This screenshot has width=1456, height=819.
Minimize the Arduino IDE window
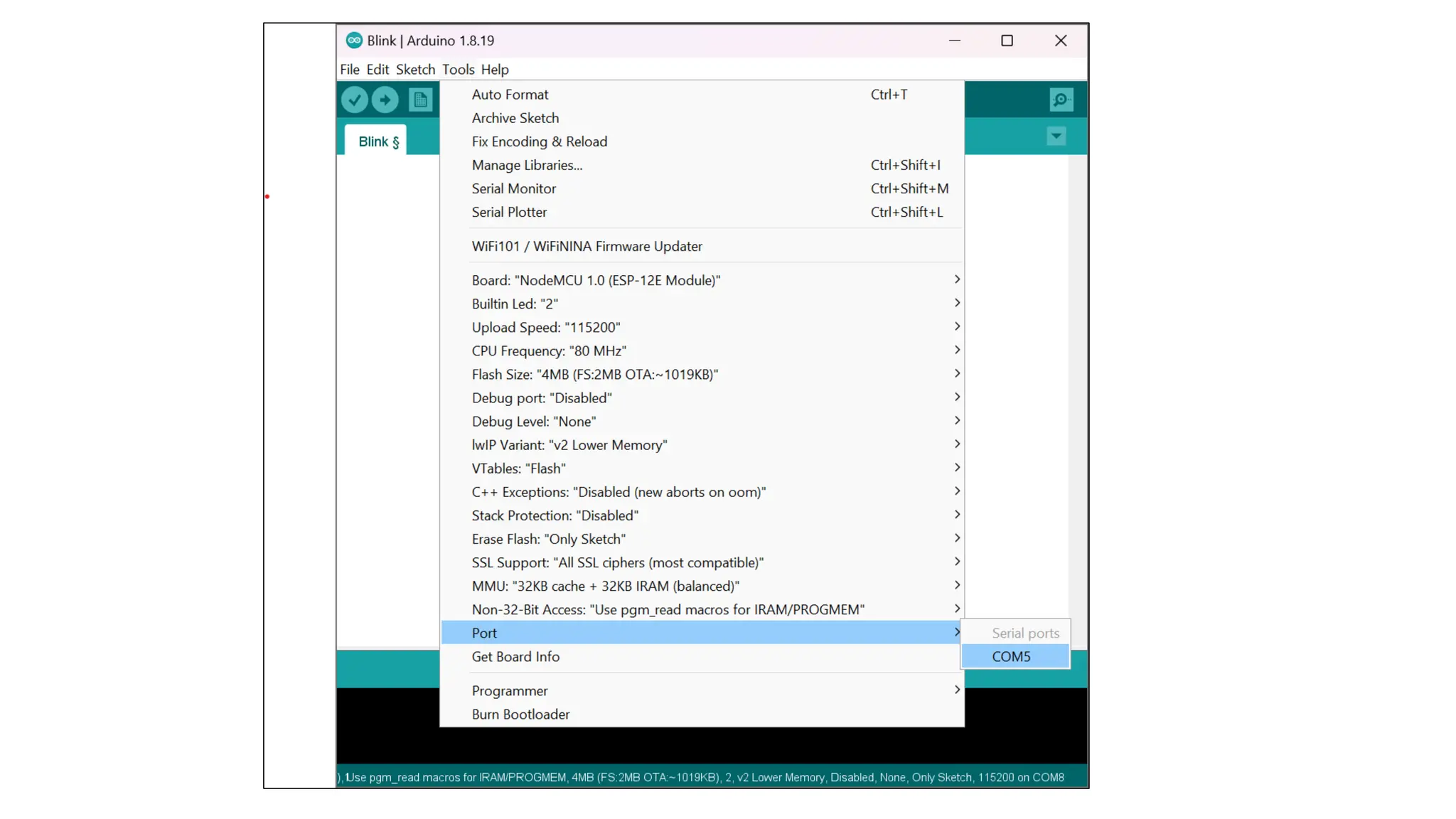[x=954, y=41]
